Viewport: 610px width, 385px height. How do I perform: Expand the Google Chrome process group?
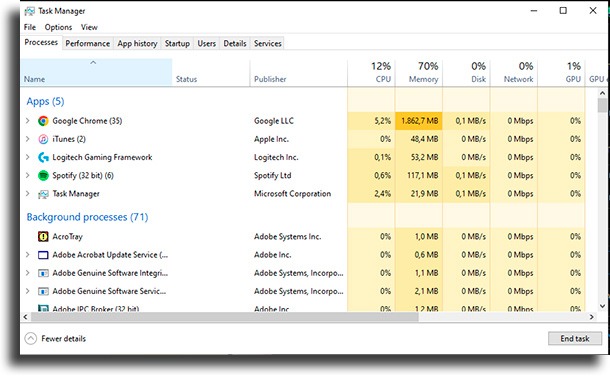click(28, 121)
